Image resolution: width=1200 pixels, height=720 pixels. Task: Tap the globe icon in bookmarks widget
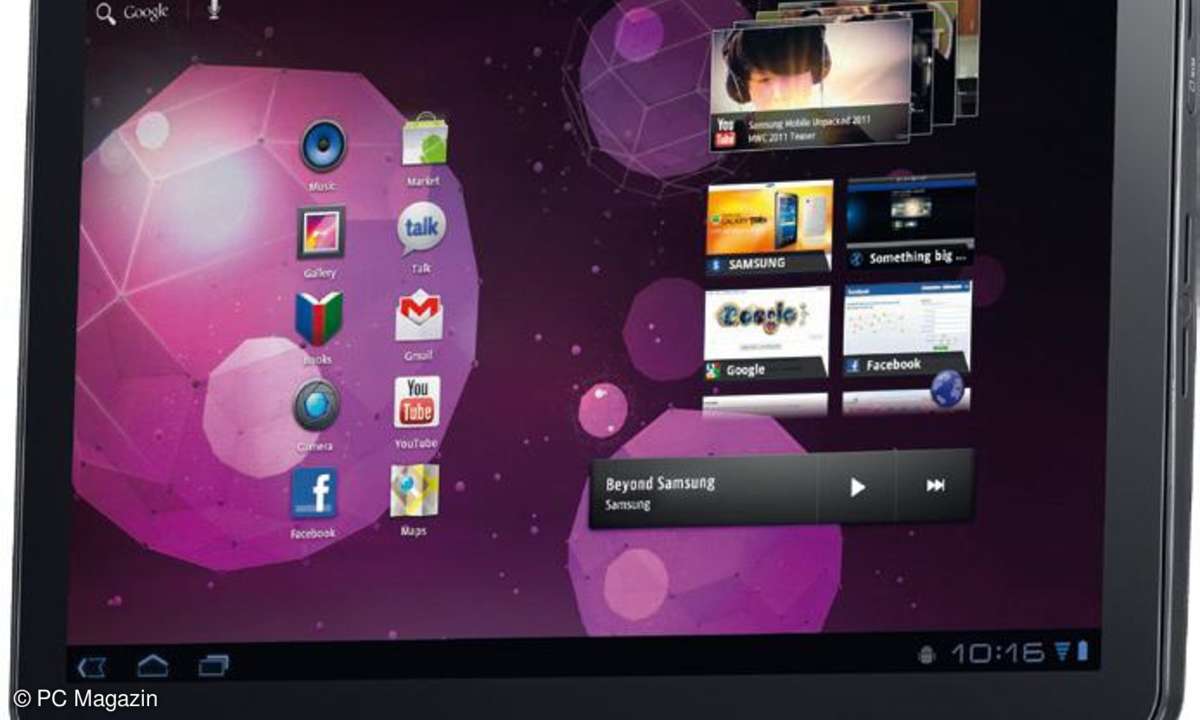point(947,388)
